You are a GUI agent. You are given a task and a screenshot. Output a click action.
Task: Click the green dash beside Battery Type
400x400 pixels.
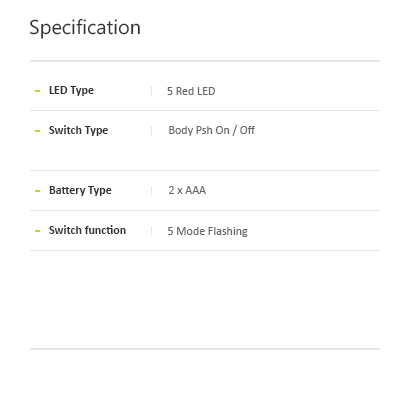point(38,191)
